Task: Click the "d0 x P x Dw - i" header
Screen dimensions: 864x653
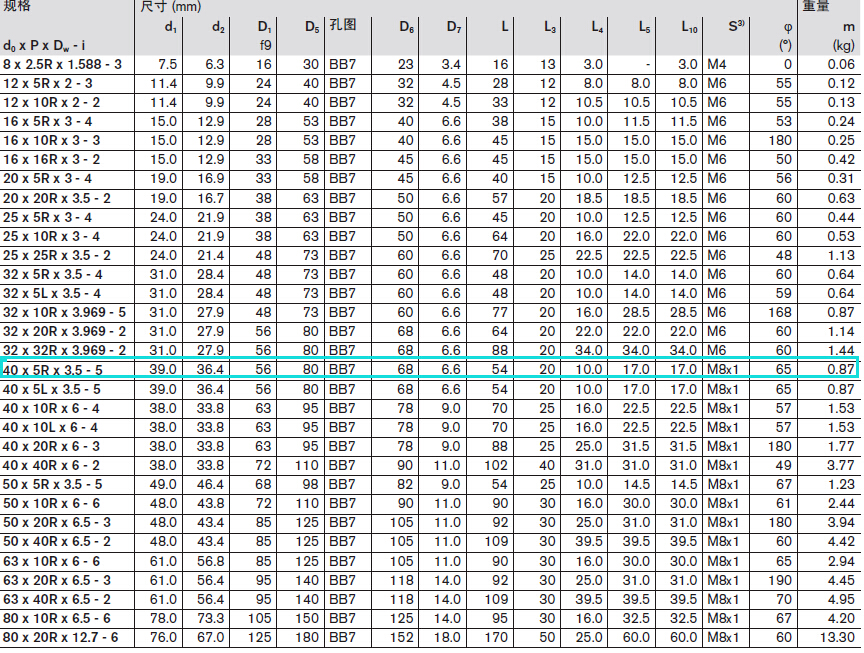Action: pyautogui.click(x=44, y=45)
